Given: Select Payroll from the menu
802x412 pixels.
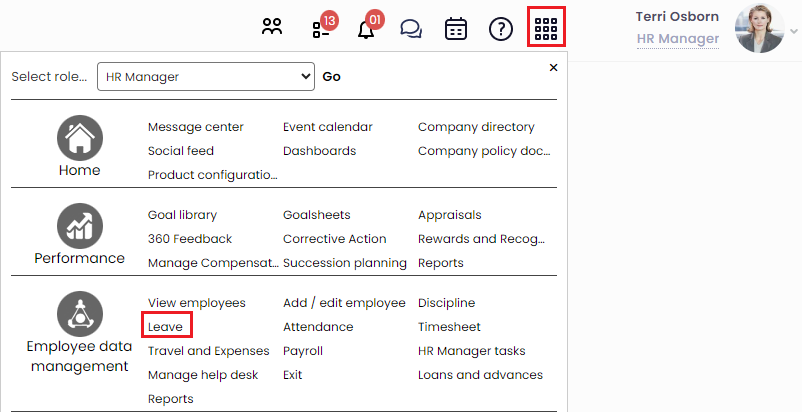Looking at the screenshot, I should (x=303, y=351).
